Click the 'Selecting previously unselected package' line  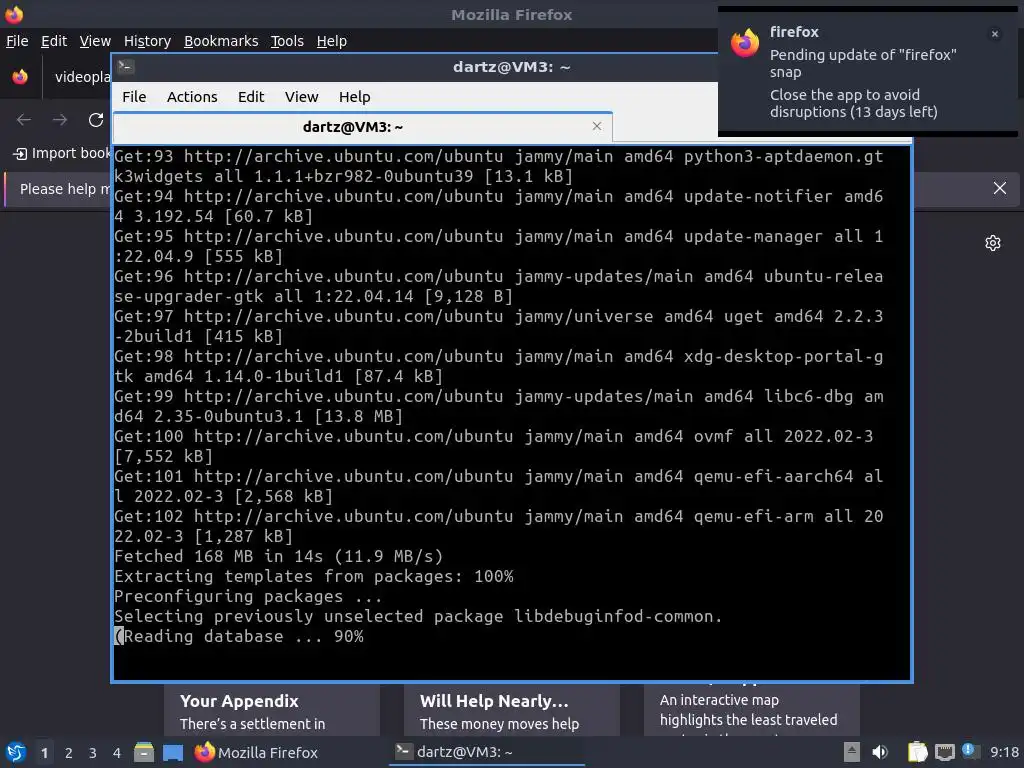(418, 616)
